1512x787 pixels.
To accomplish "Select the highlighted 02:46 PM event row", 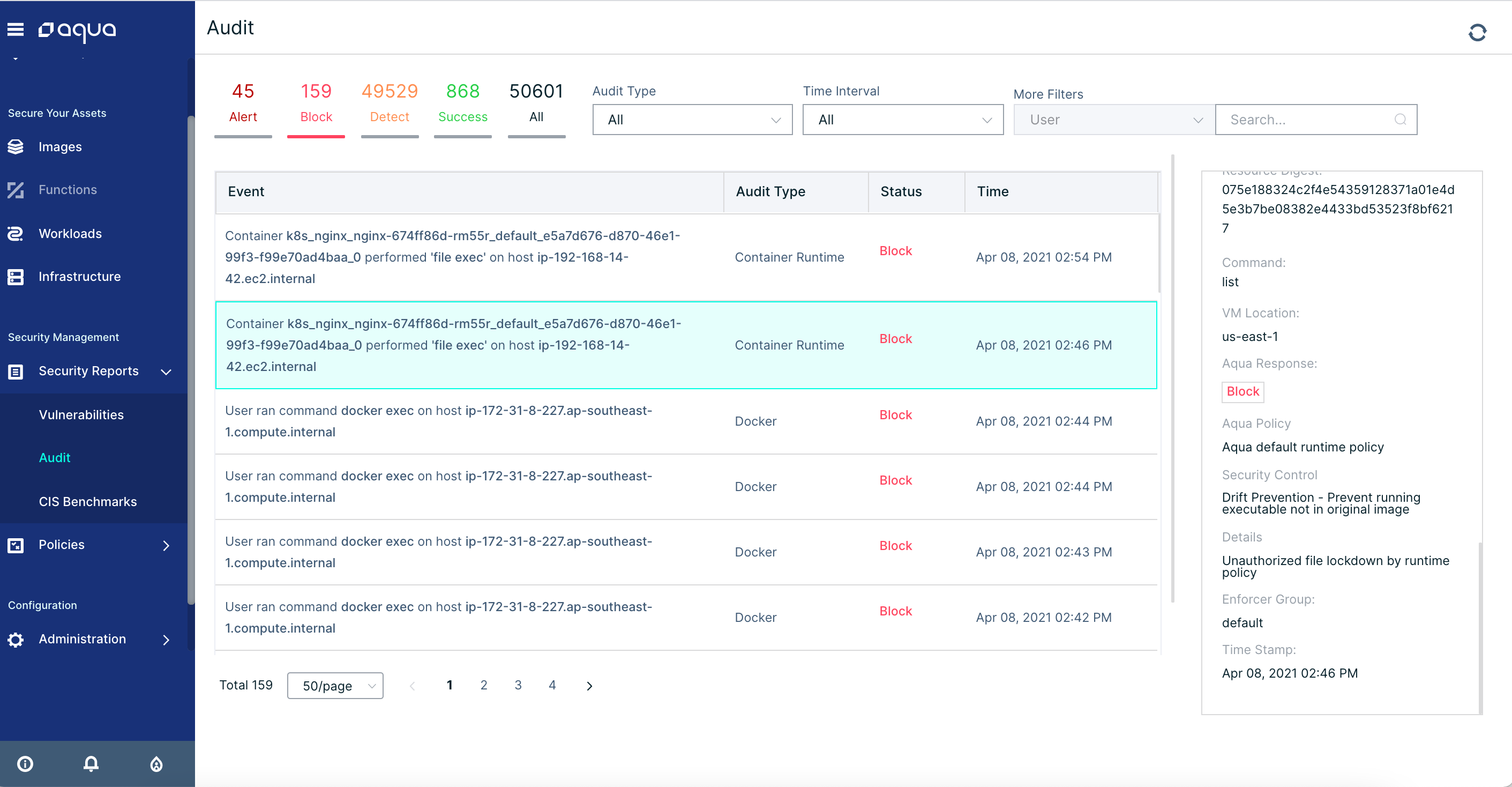I will pyautogui.click(x=686, y=345).
